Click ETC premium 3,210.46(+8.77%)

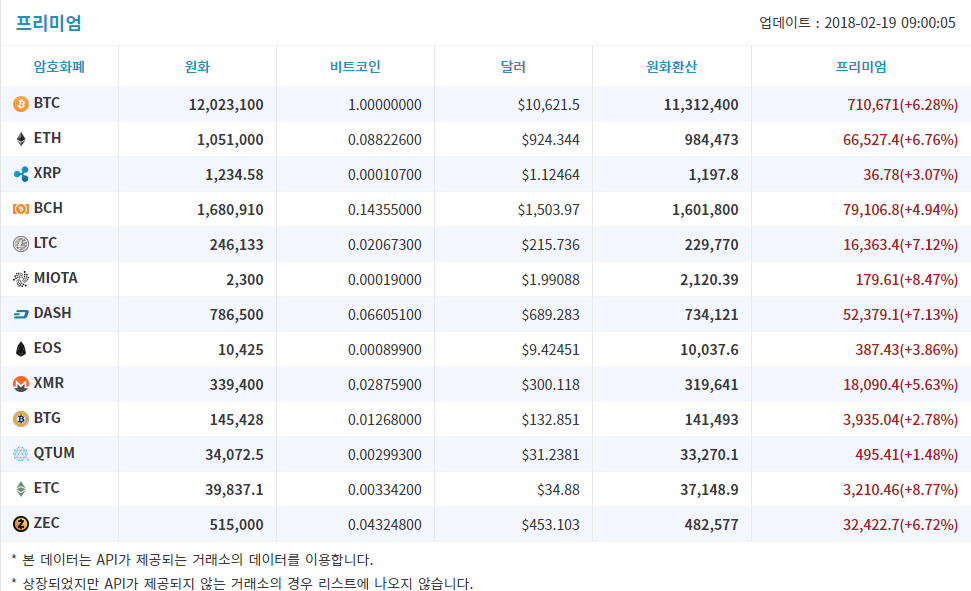(x=900, y=490)
